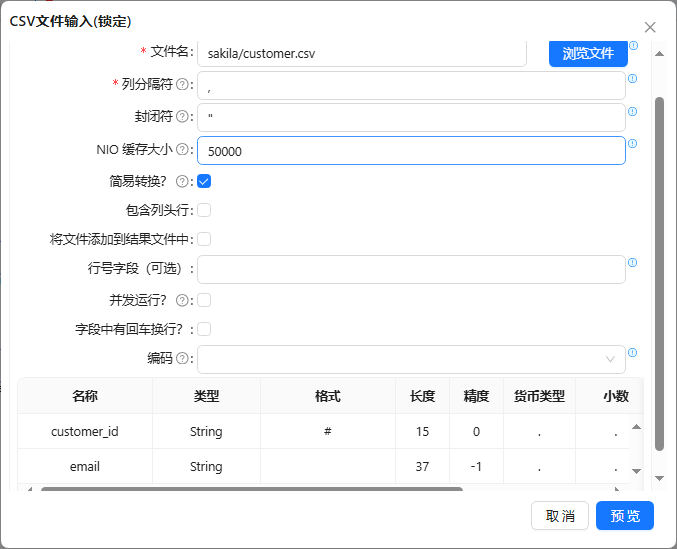The height and width of the screenshot is (549, 677).
Task: Click the 类型 column header
Action: [x=206, y=396]
